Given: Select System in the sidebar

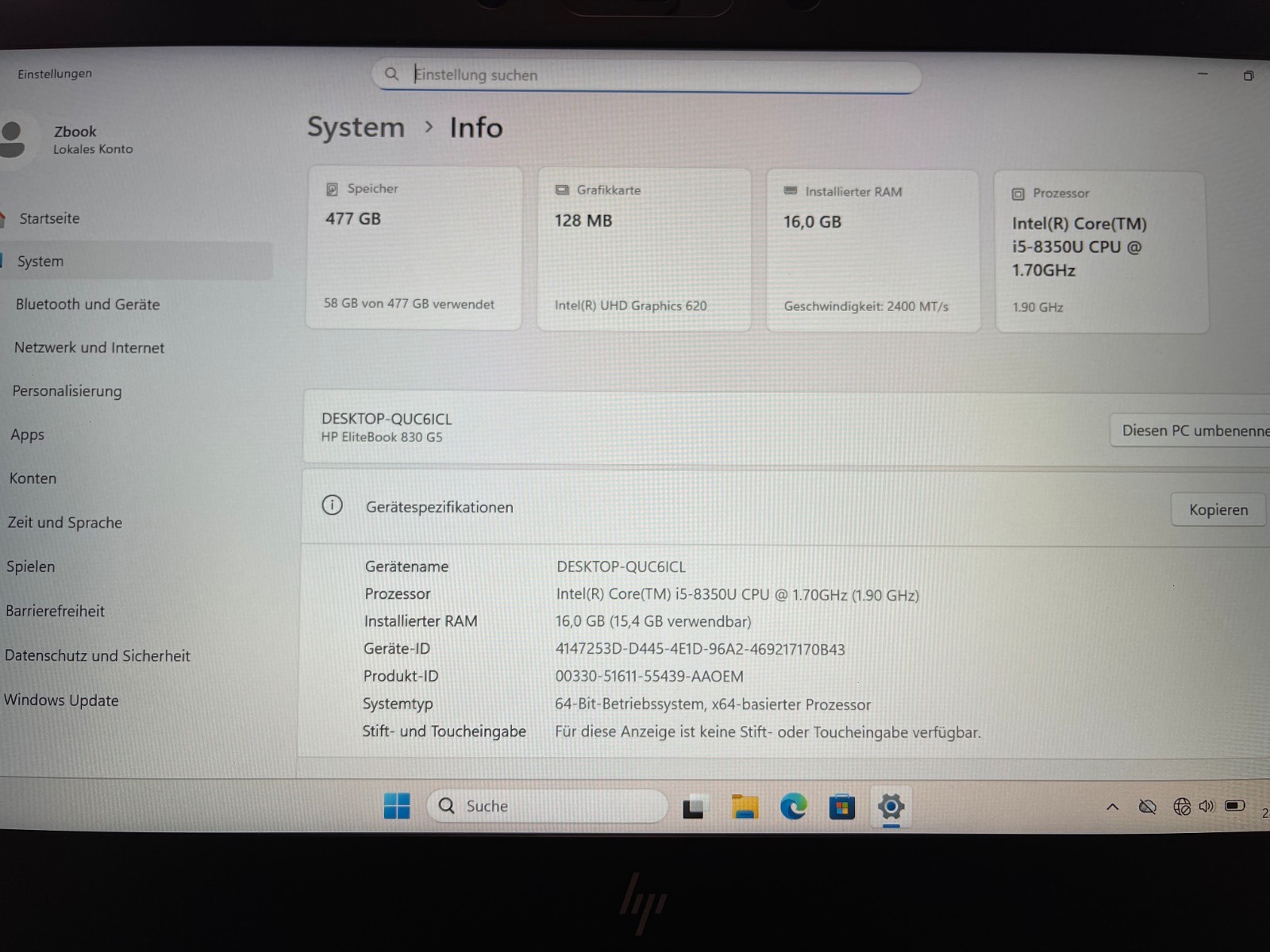Looking at the screenshot, I should click(x=136, y=261).
